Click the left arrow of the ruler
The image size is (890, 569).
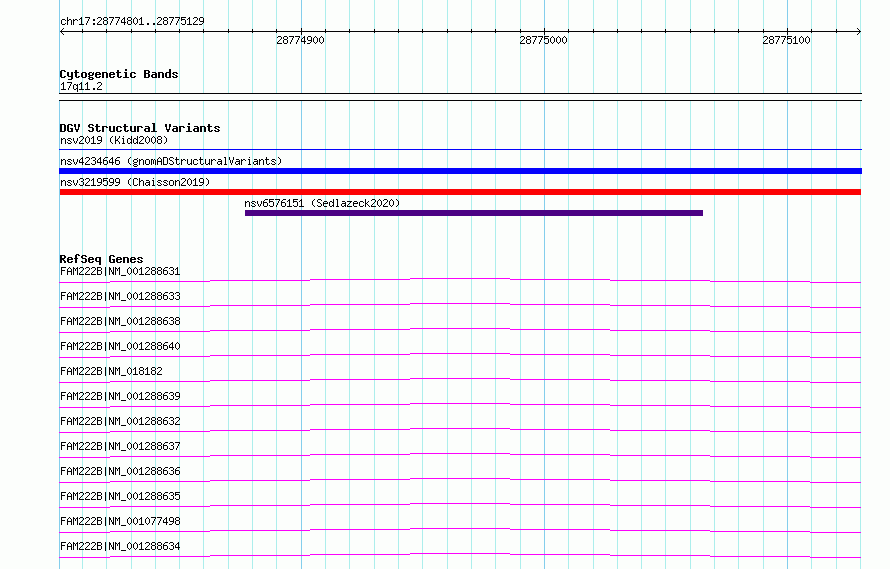[x=62, y=31]
